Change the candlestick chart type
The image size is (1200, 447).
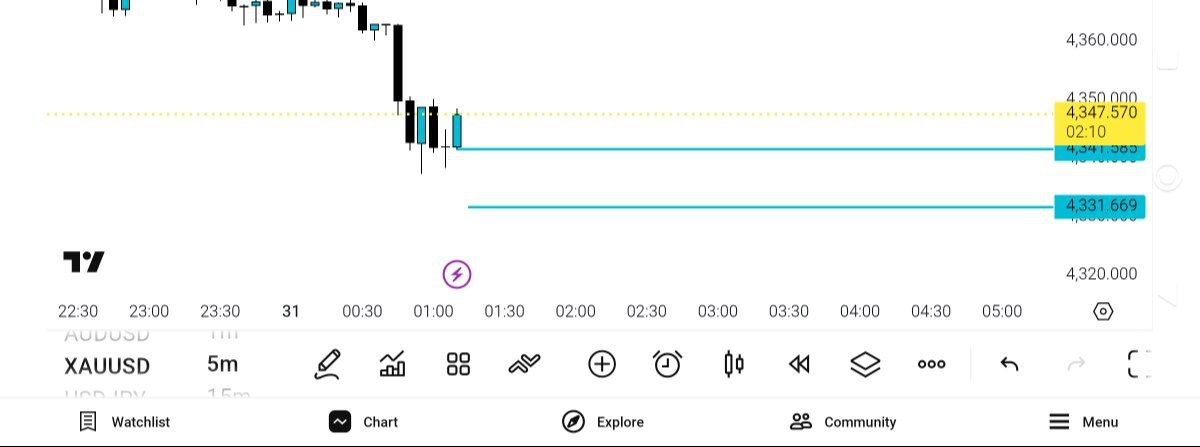coord(733,364)
